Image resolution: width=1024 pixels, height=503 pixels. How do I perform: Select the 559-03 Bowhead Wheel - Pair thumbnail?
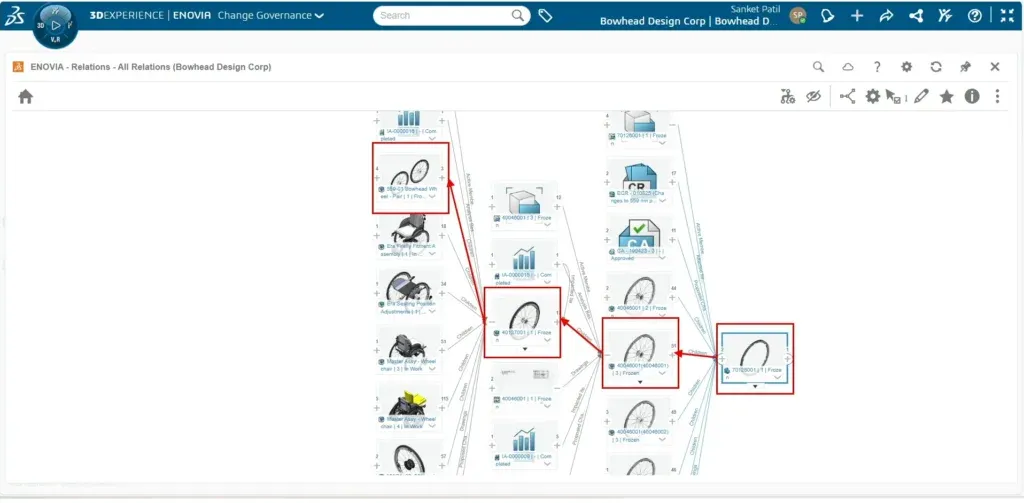pos(410,171)
